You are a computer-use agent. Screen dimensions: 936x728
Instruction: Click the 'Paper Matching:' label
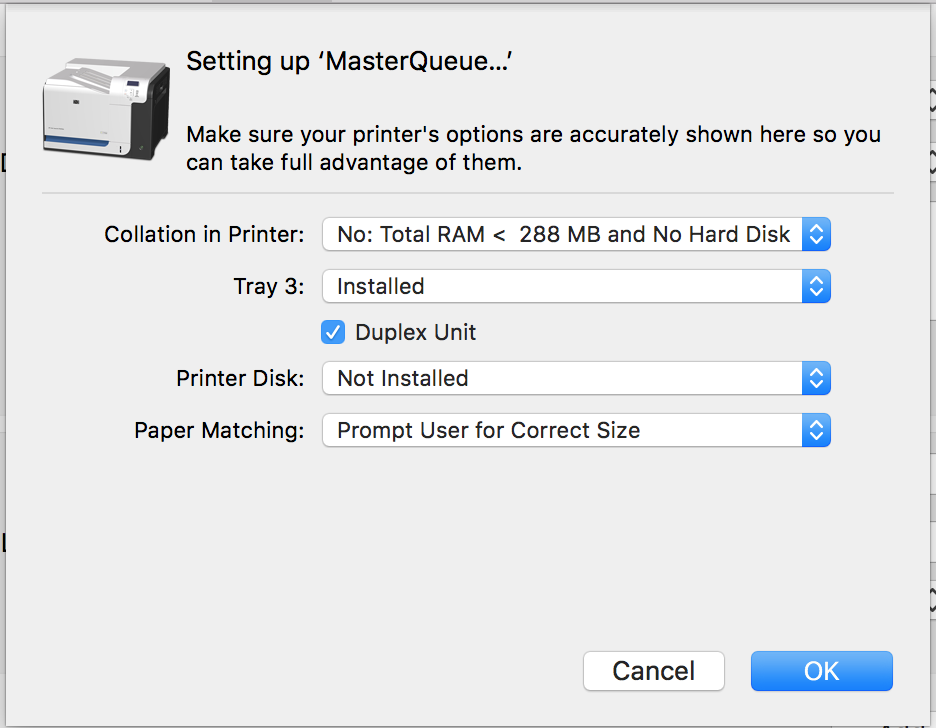pyautogui.click(x=219, y=430)
